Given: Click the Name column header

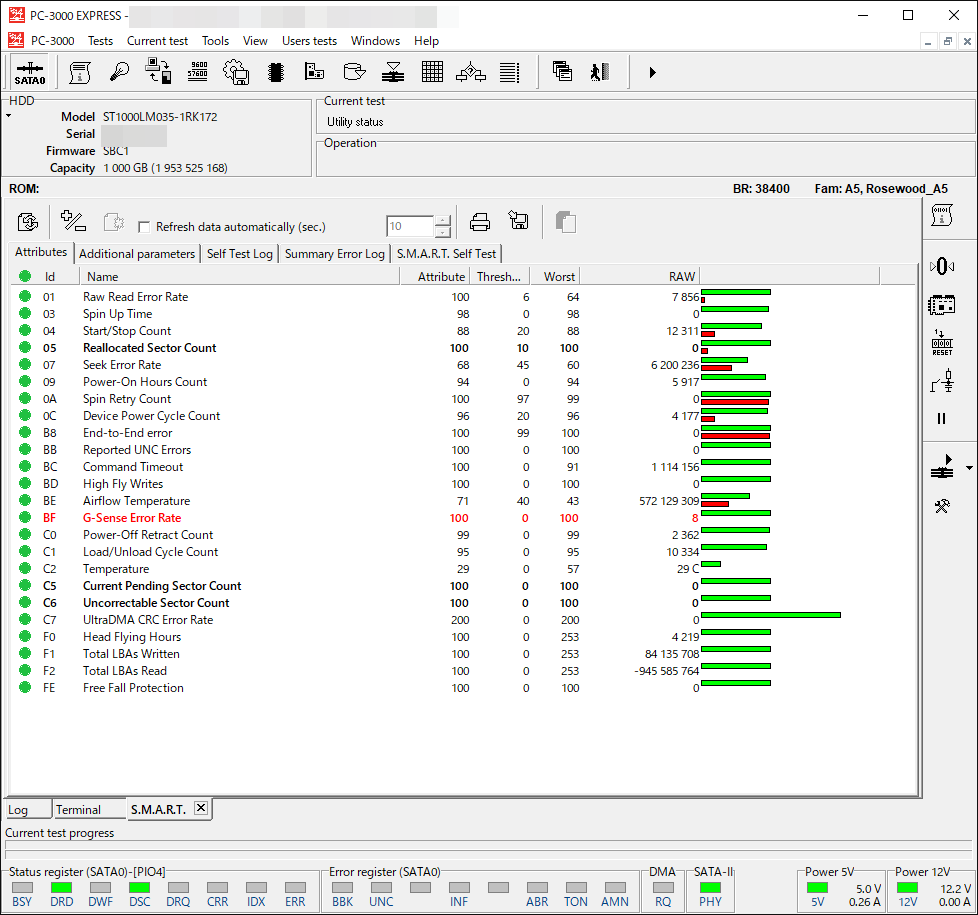Looking at the screenshot, I should point(240,276).
